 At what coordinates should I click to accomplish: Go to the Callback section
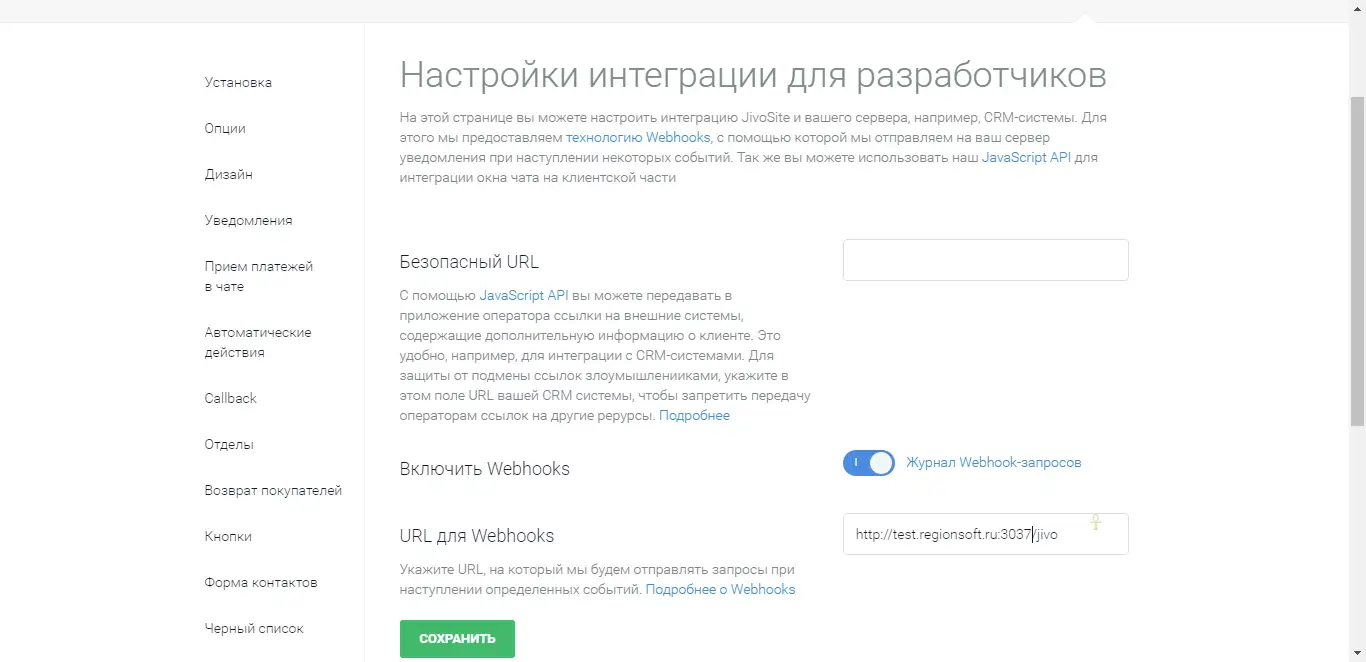click(x=230, y=399)
